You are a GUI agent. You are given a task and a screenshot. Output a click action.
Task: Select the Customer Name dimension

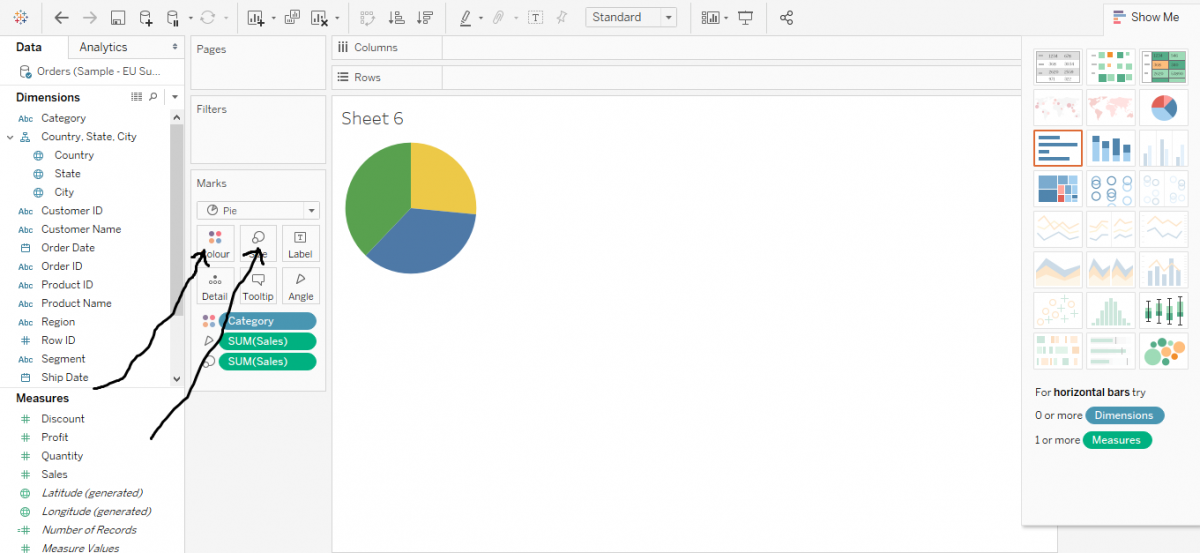[x=81, y=229]
